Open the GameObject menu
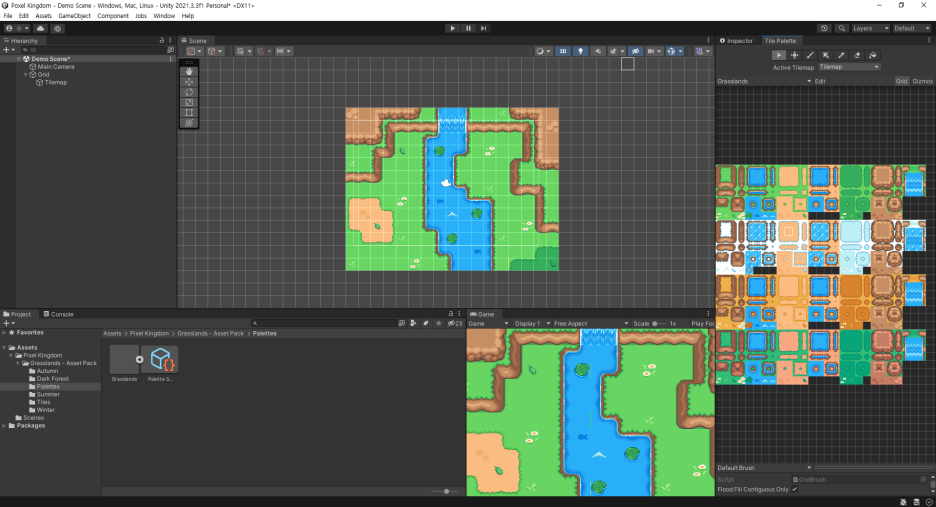936x507 pixels. pyautogui.click(x=75, y=16)
